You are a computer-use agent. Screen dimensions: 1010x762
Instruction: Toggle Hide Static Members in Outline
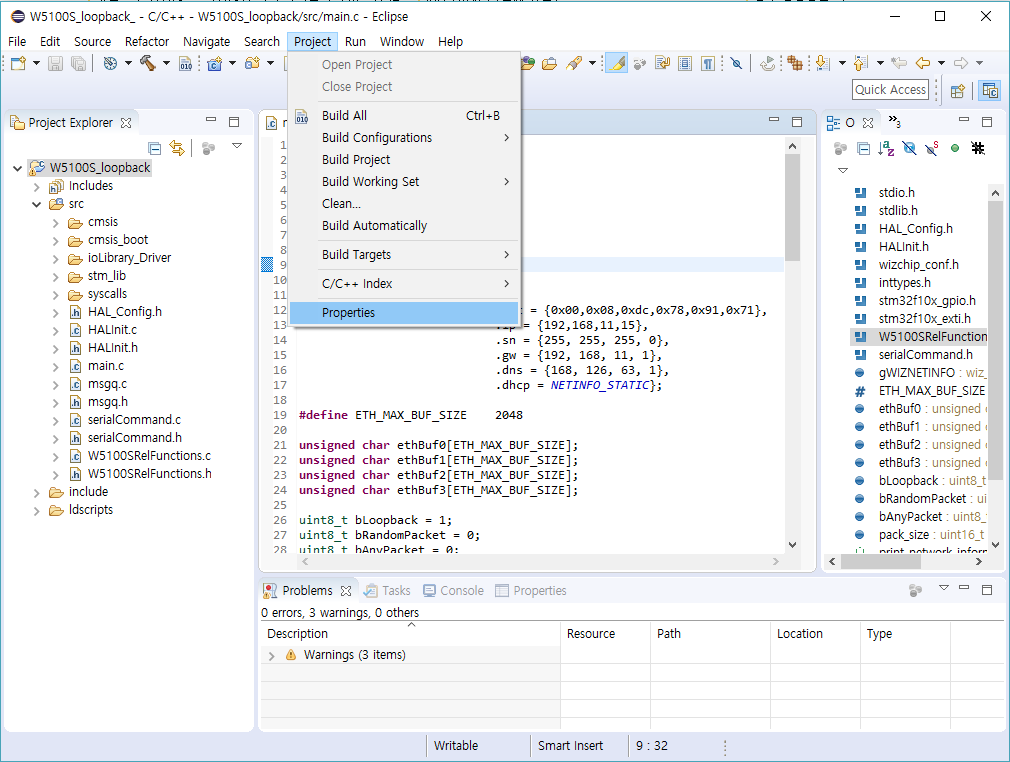(932, 149)
